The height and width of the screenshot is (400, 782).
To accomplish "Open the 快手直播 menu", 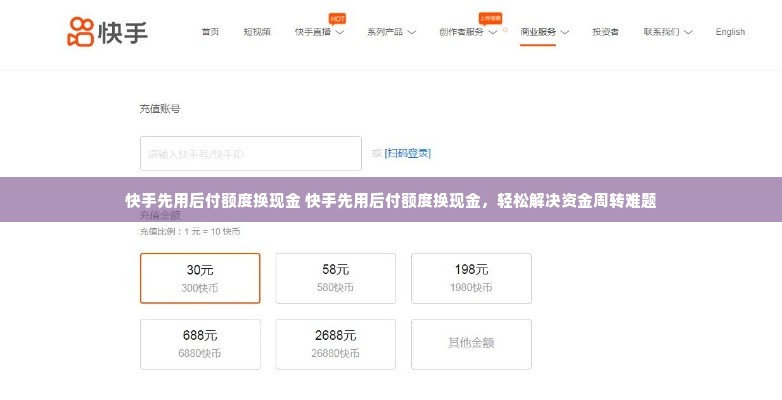I will [x=313, y=32].
